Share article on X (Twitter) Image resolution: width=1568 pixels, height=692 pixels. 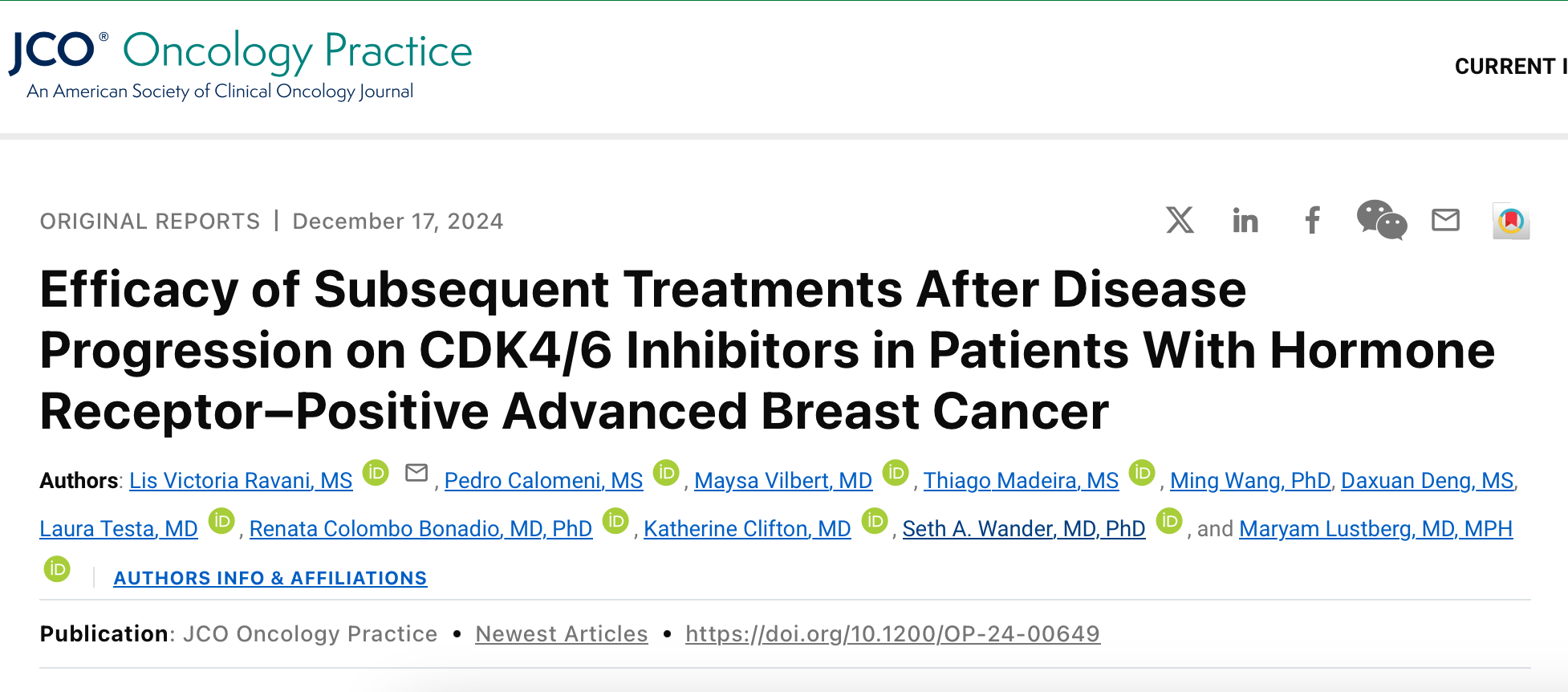(x=1180, y=220)
